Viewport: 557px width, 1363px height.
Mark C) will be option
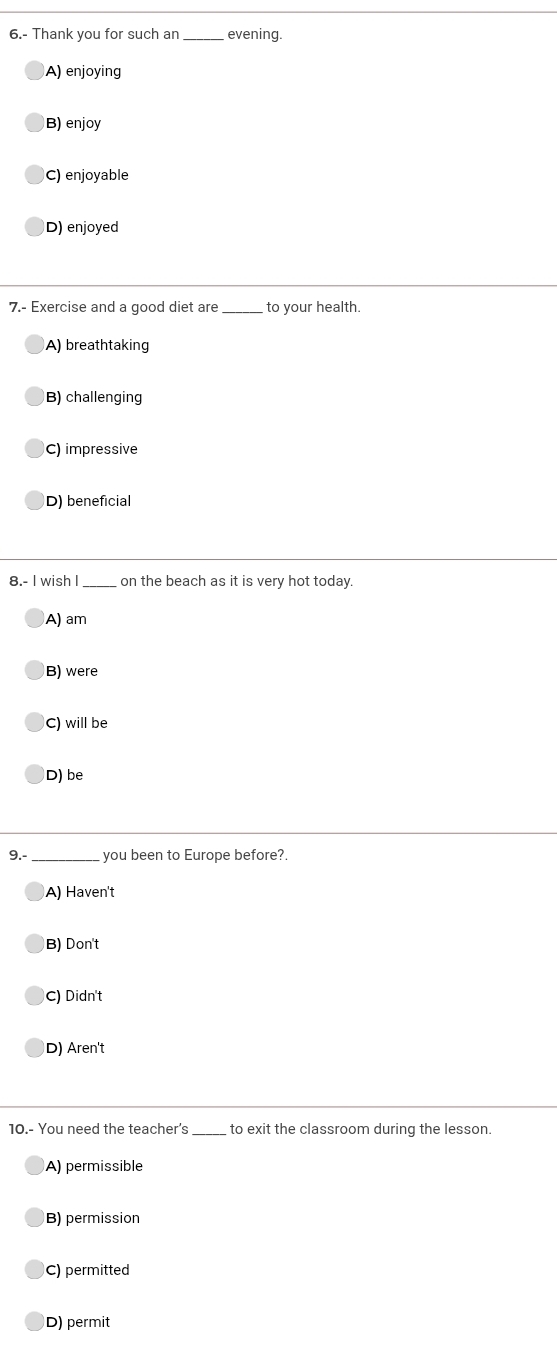coord(35,723)
